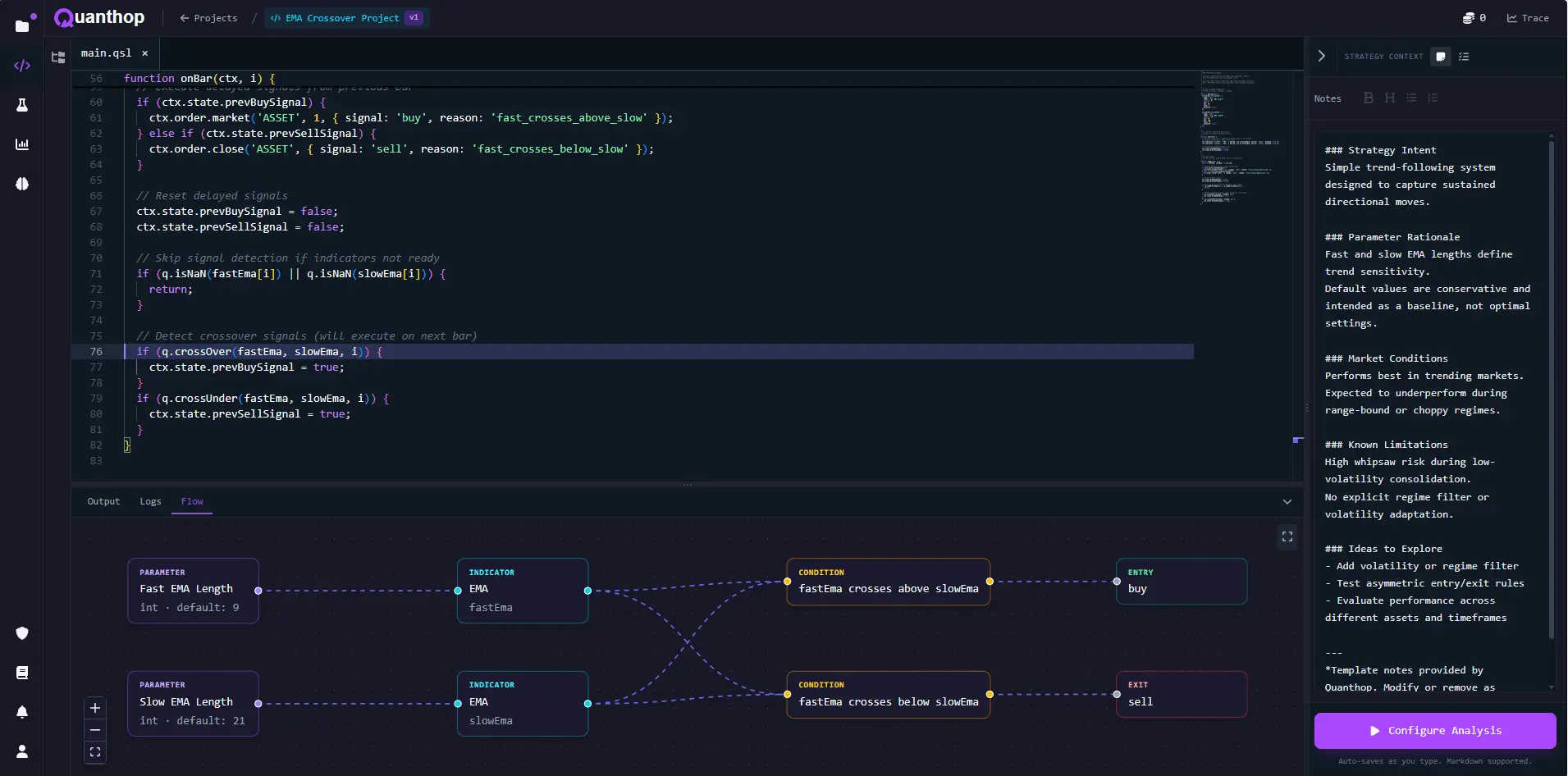
Task: Select the code editor sidebar icon
Action: pos(22,66)
